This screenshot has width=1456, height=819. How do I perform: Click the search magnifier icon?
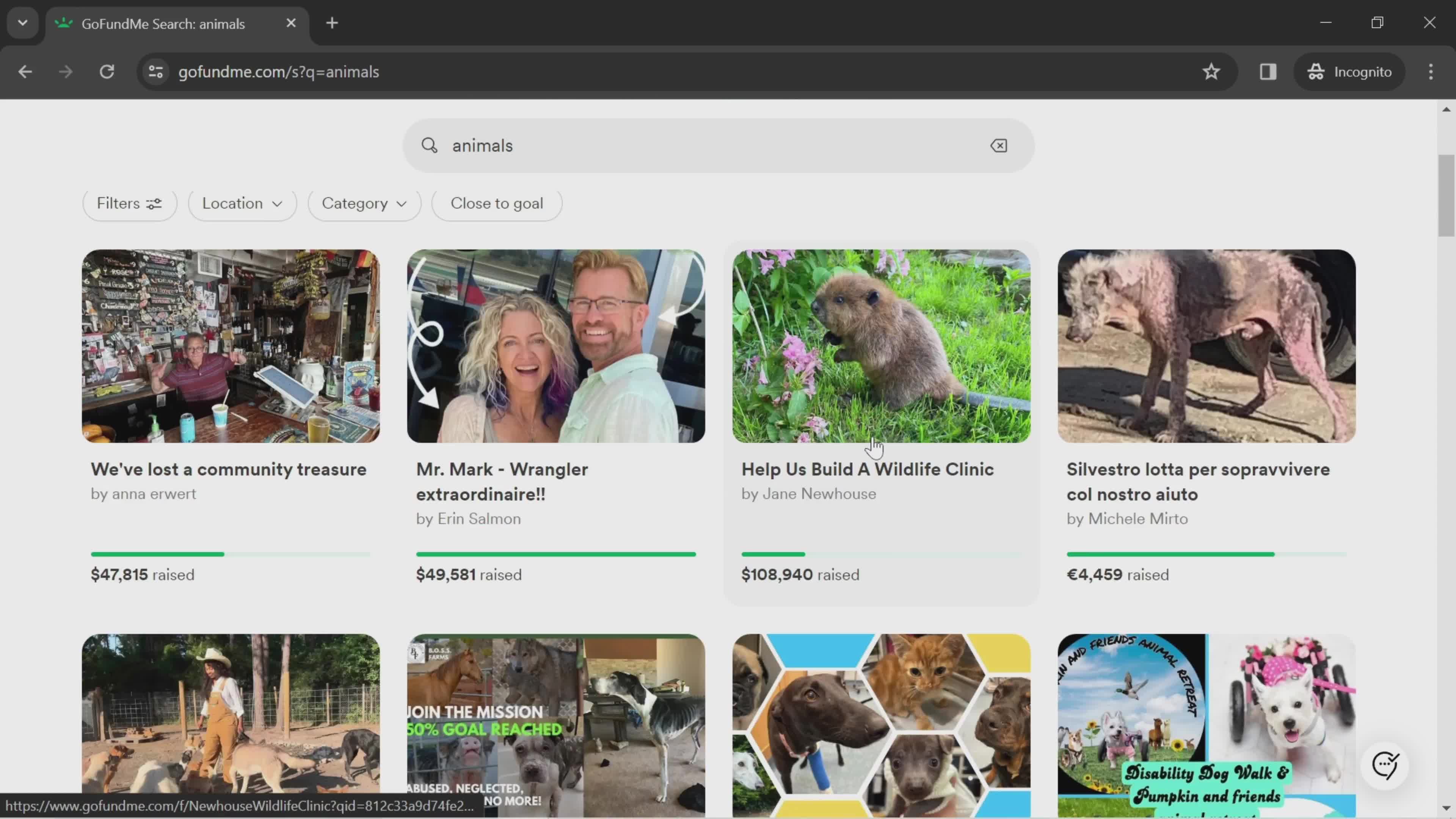[430, 145]
